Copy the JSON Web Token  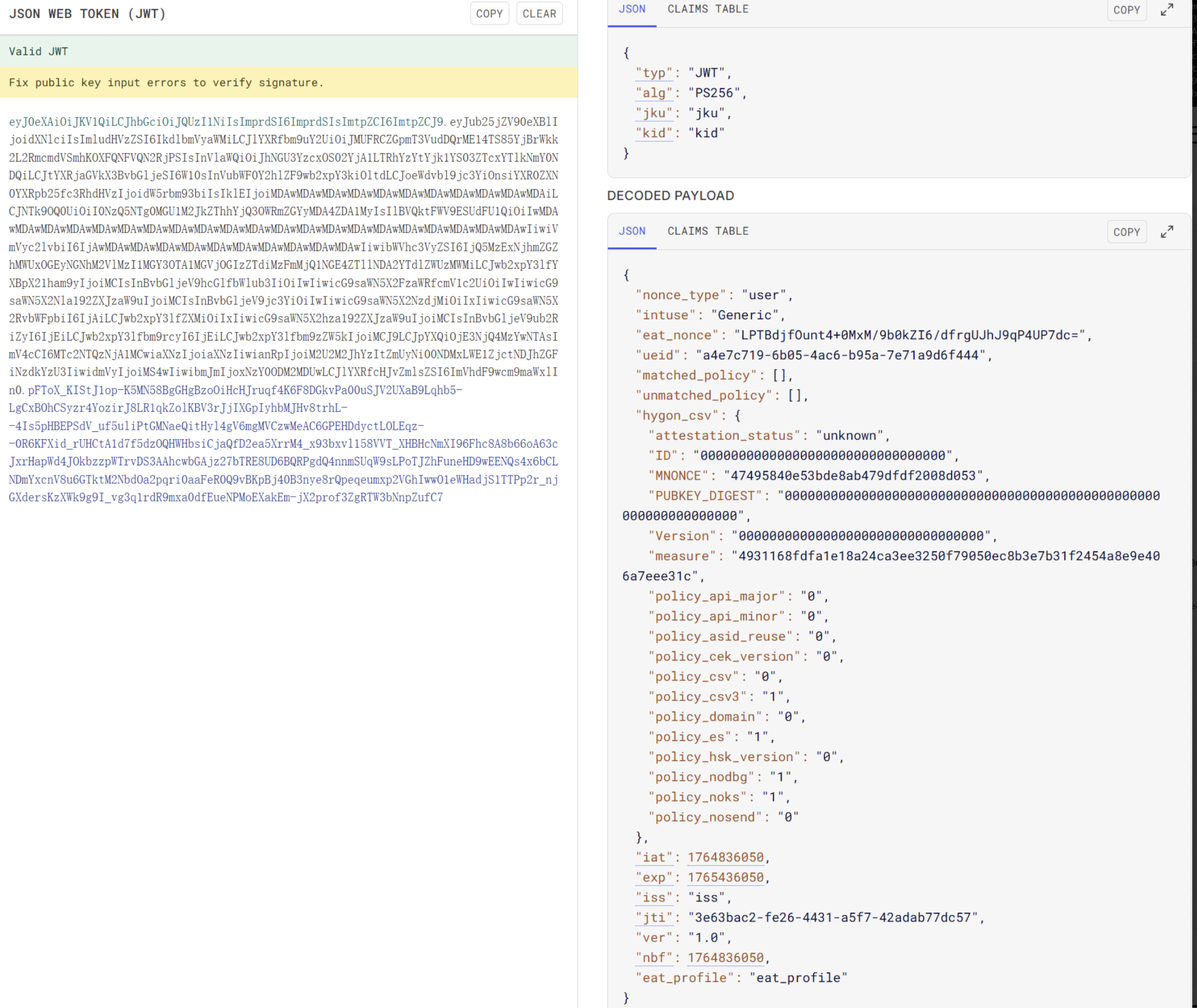tap(489, 14)
